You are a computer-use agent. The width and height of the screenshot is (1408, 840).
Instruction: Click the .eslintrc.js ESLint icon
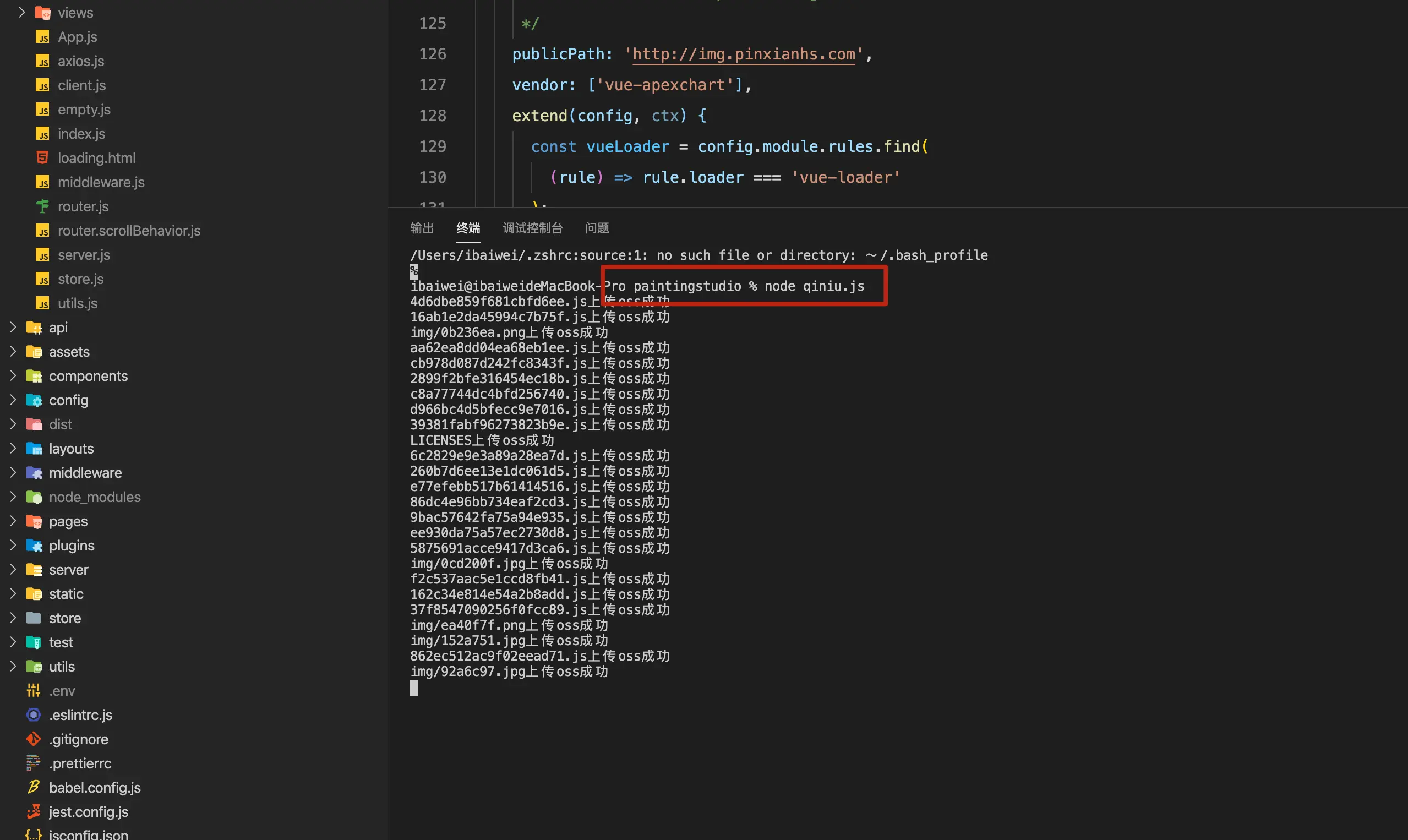34,715
